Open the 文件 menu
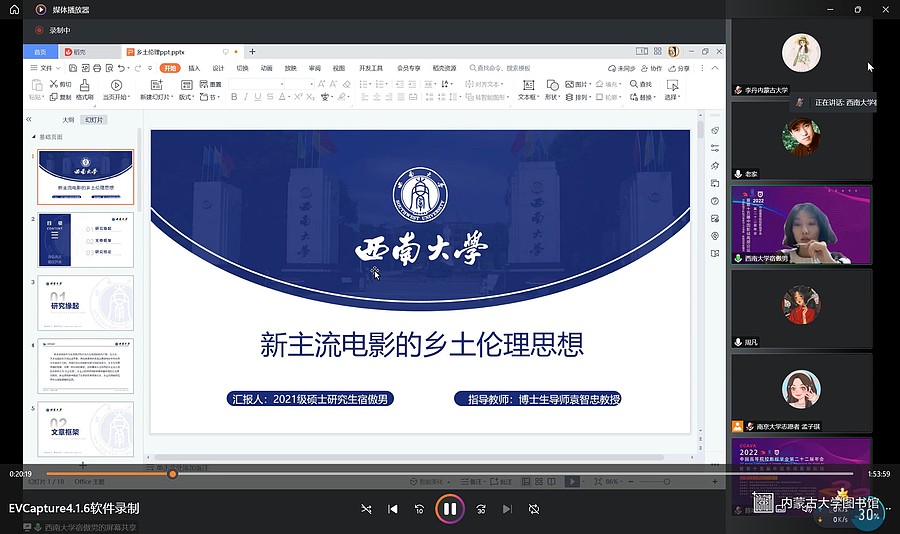Screen dimensions: 900x534 click(x=45, y=68)
